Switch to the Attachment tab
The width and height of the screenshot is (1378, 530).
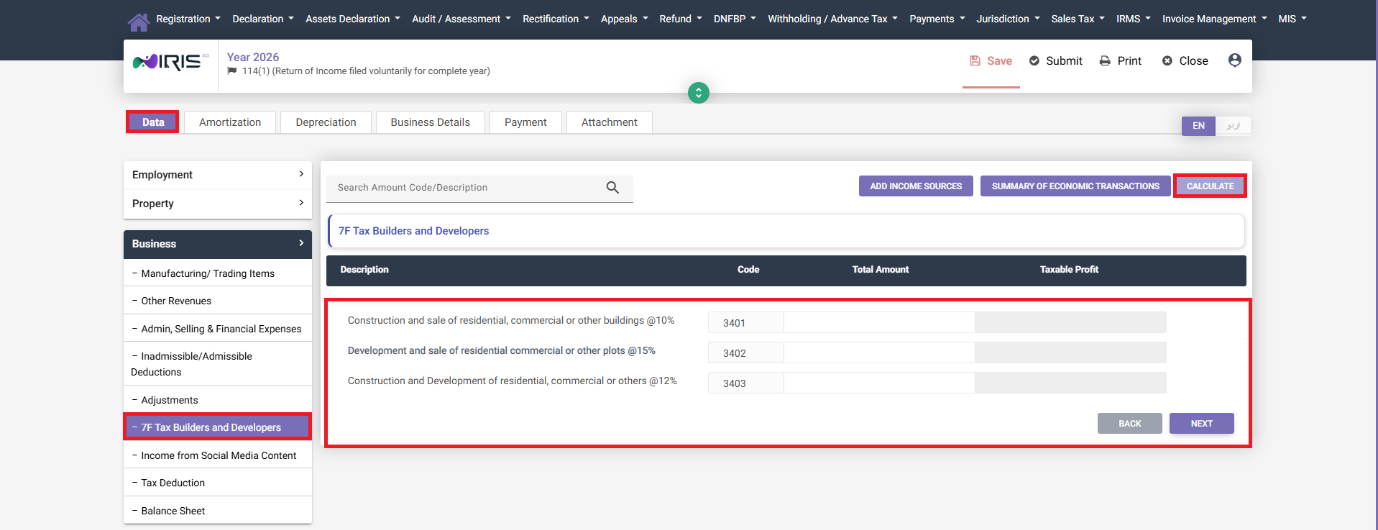coord(609,122)
